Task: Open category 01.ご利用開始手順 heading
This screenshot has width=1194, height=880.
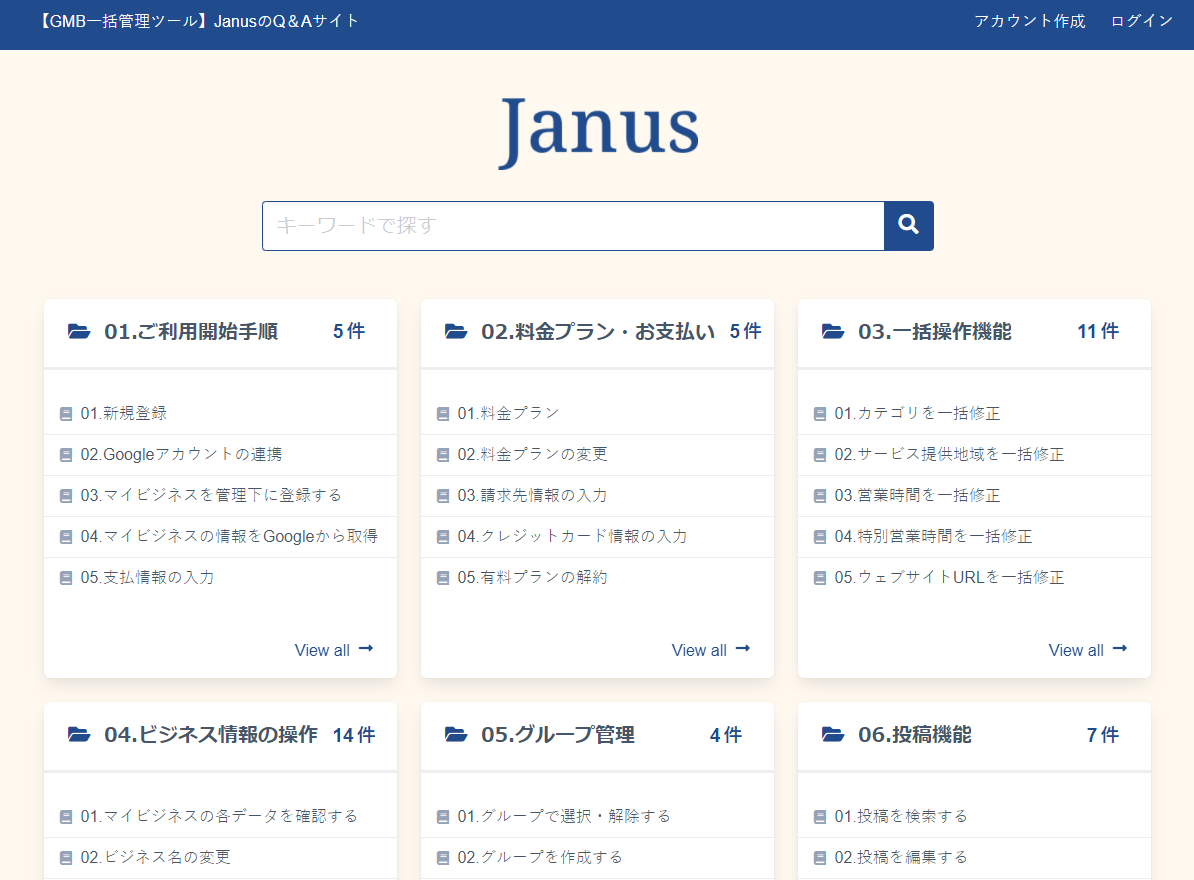Action: pos(191,332)
